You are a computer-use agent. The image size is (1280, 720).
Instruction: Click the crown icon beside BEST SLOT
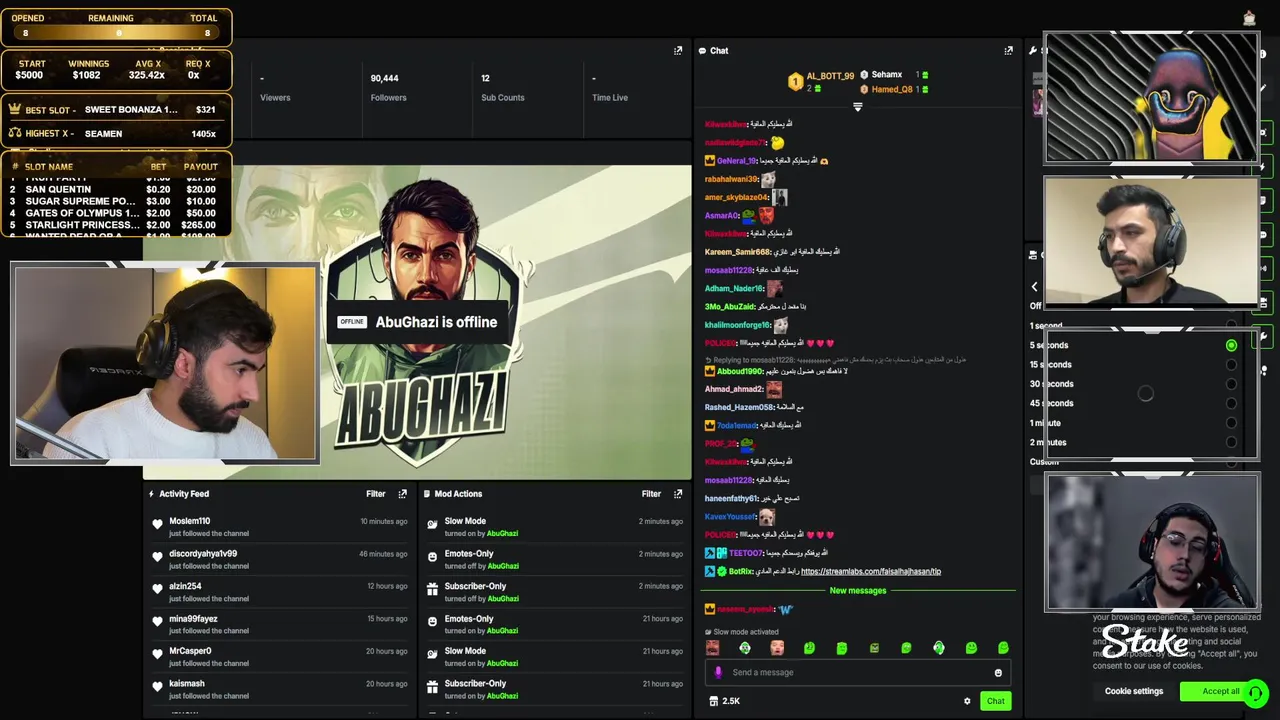(x=14, y=109)
